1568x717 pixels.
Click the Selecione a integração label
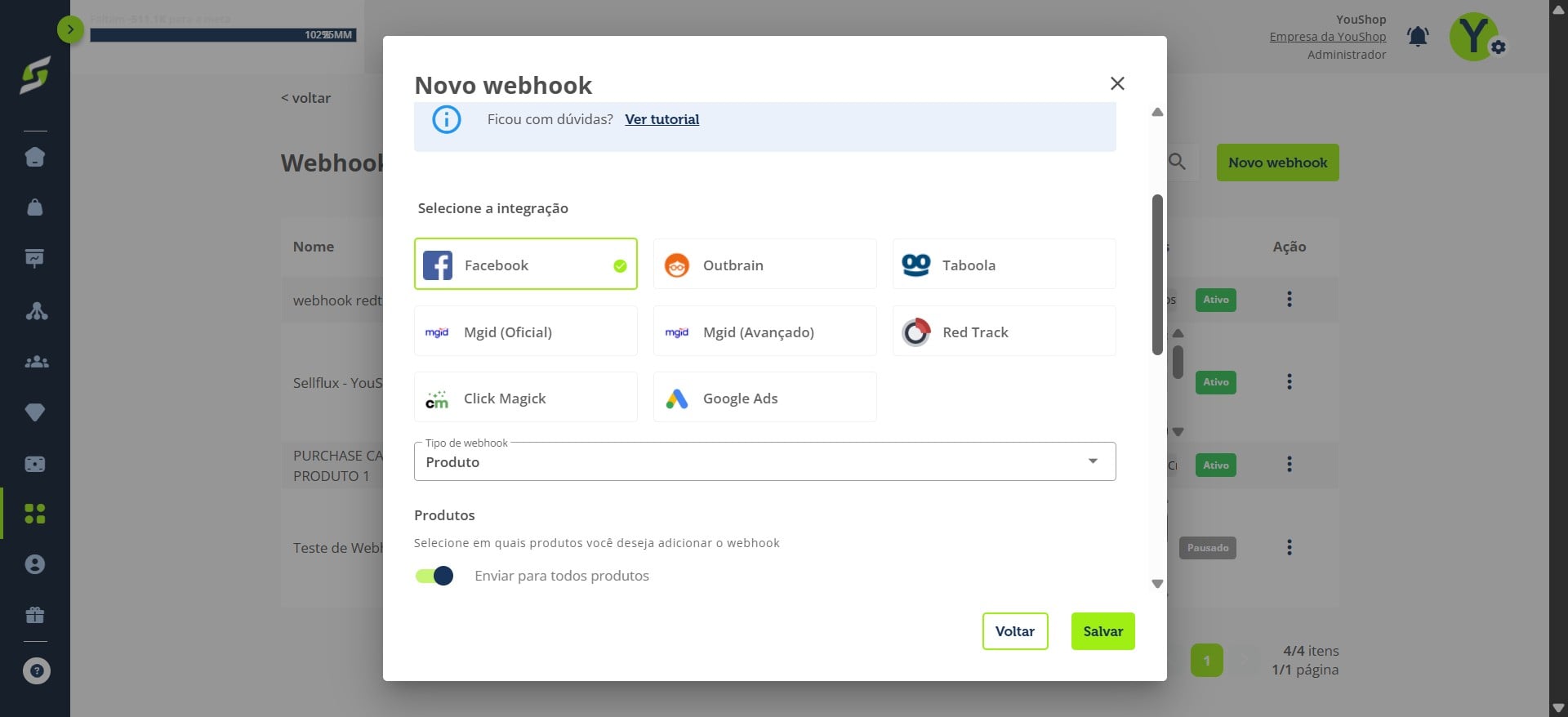click(493, 208)
